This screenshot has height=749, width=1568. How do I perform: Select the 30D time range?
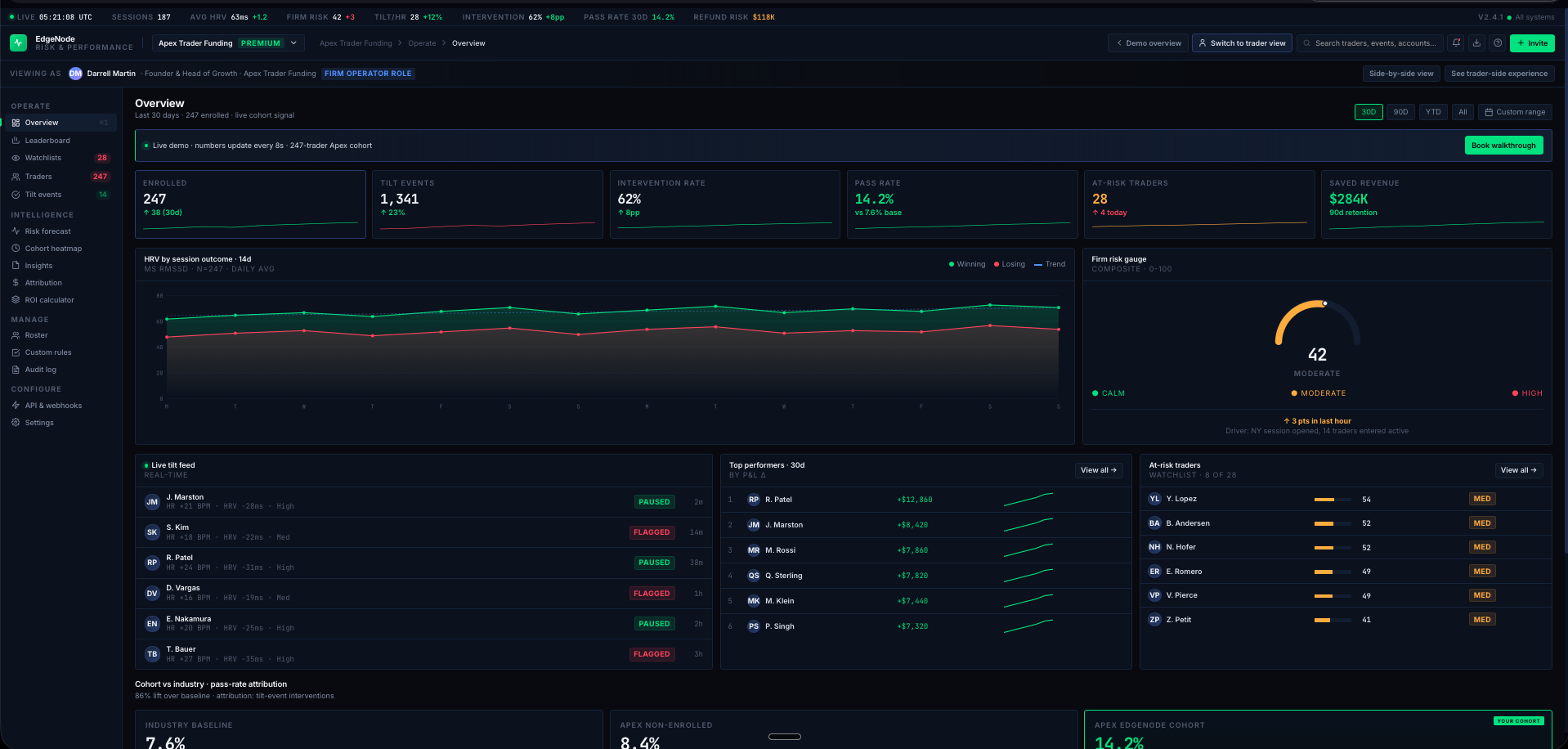pos(1369,112)
